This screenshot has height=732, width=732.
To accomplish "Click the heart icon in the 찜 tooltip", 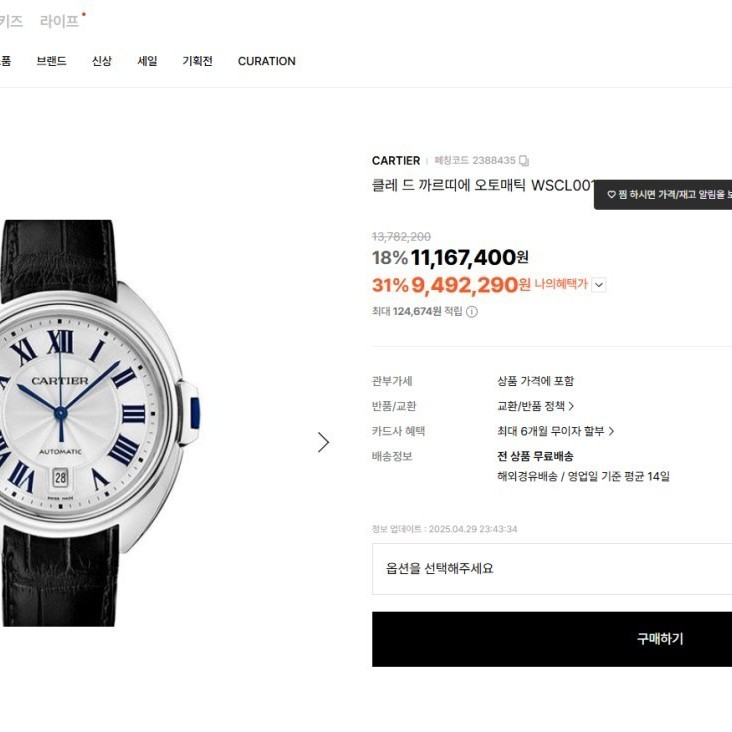I will pyautogui.click(x=611, y=195).
